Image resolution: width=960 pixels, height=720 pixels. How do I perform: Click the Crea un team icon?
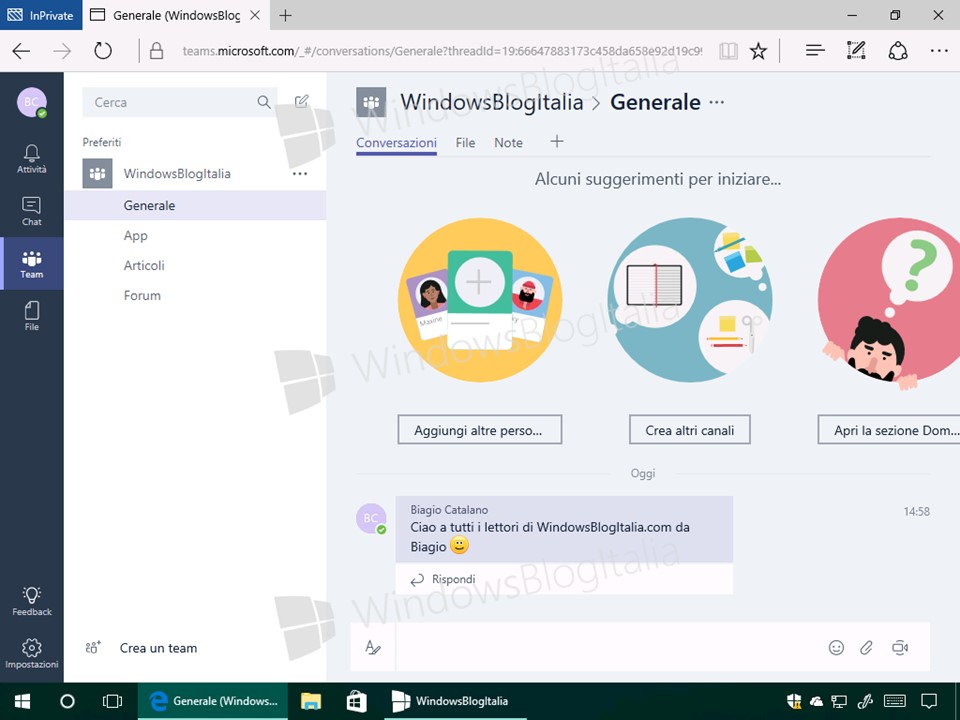[93, 647]
